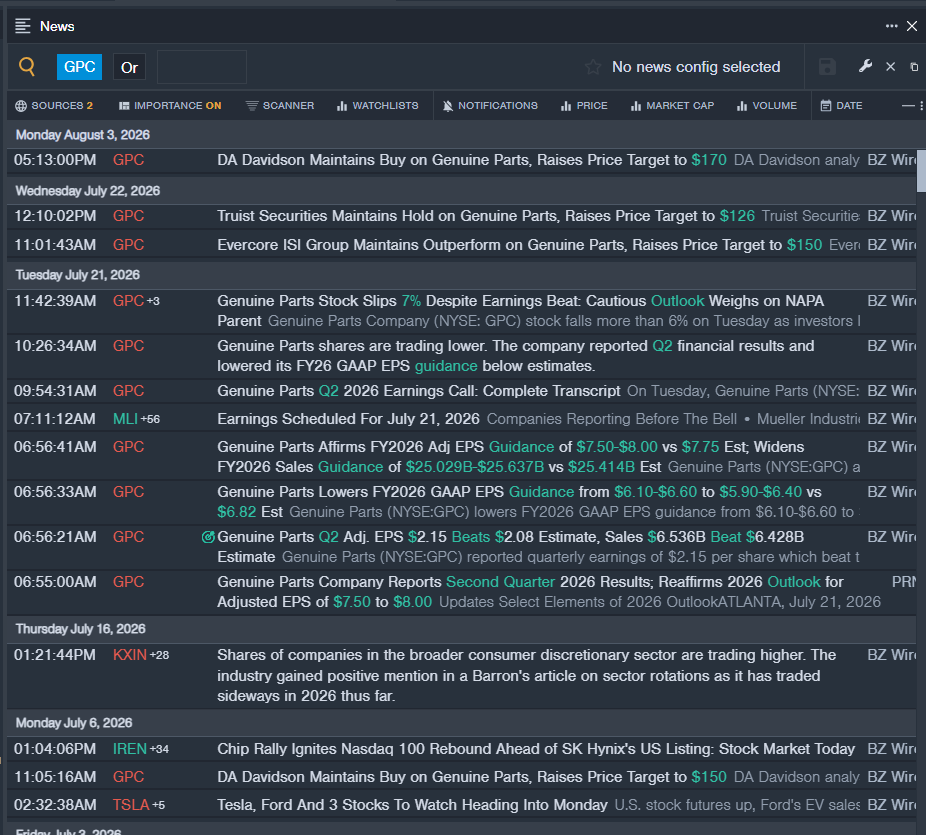Click the Thursday July 16, 2026 date header
Screen dimensions: 926x835
pos(80,629)
